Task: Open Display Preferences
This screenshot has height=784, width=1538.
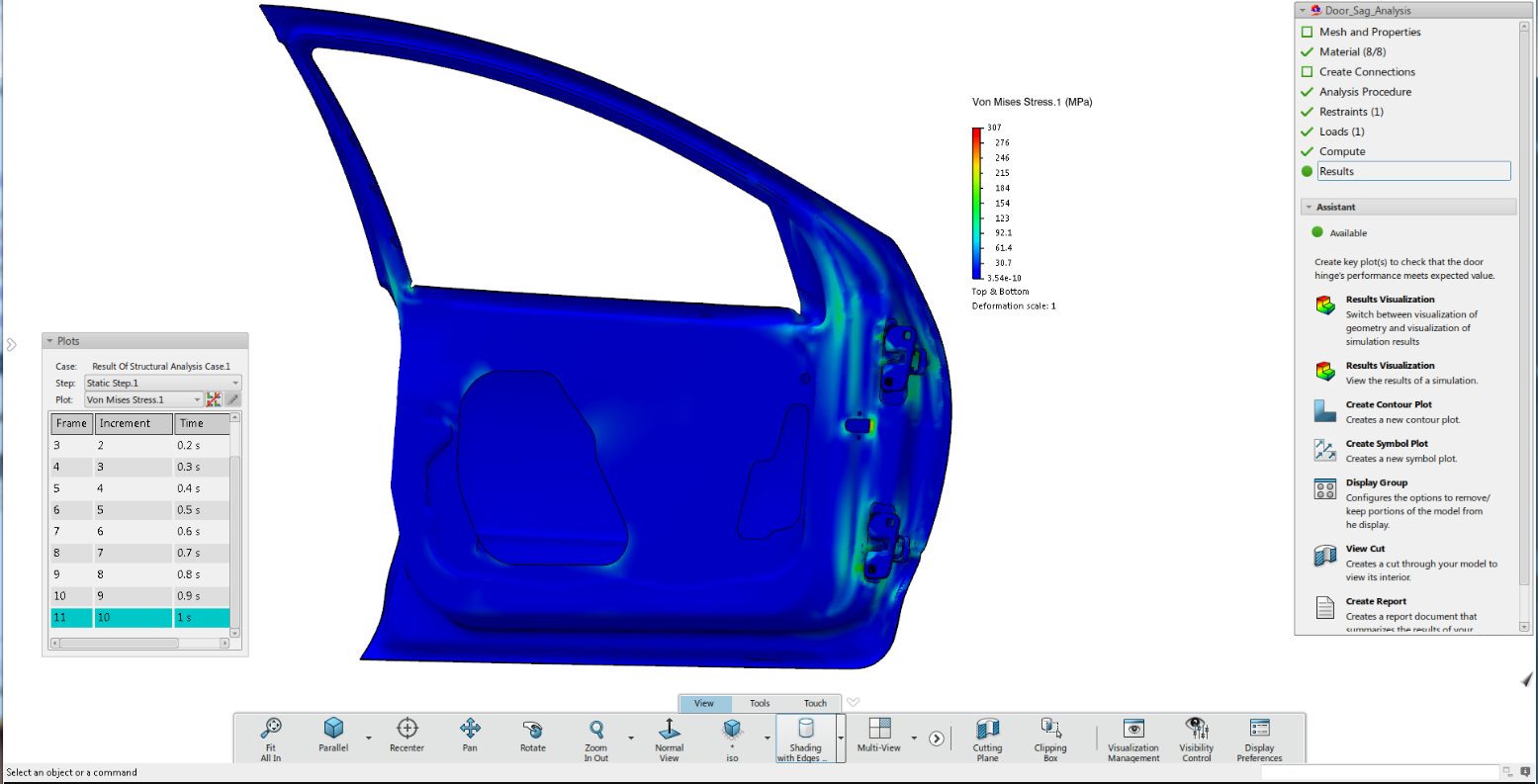Action: tap(1259, 730)
